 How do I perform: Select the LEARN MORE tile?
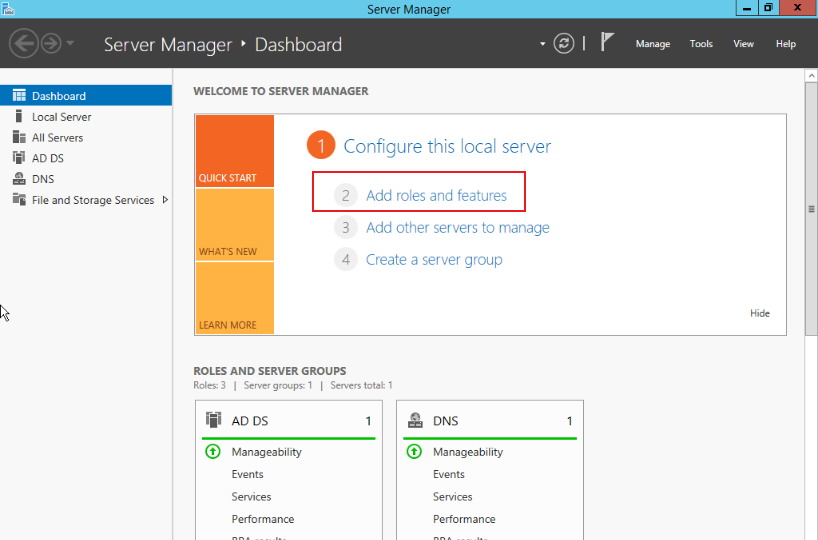click(x=235, y=298)
